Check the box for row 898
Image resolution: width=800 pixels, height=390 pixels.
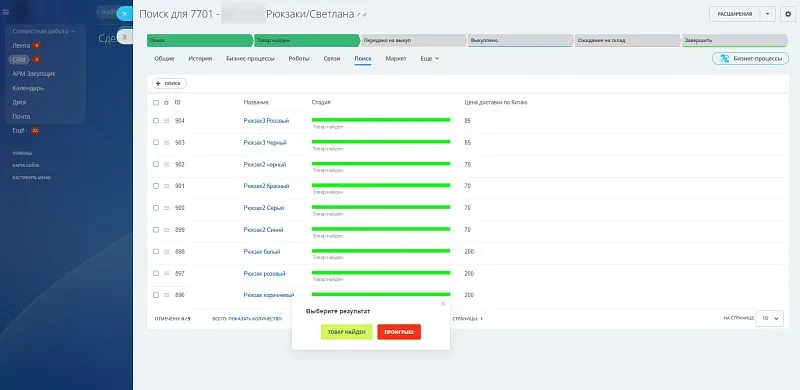click(156, 252)
